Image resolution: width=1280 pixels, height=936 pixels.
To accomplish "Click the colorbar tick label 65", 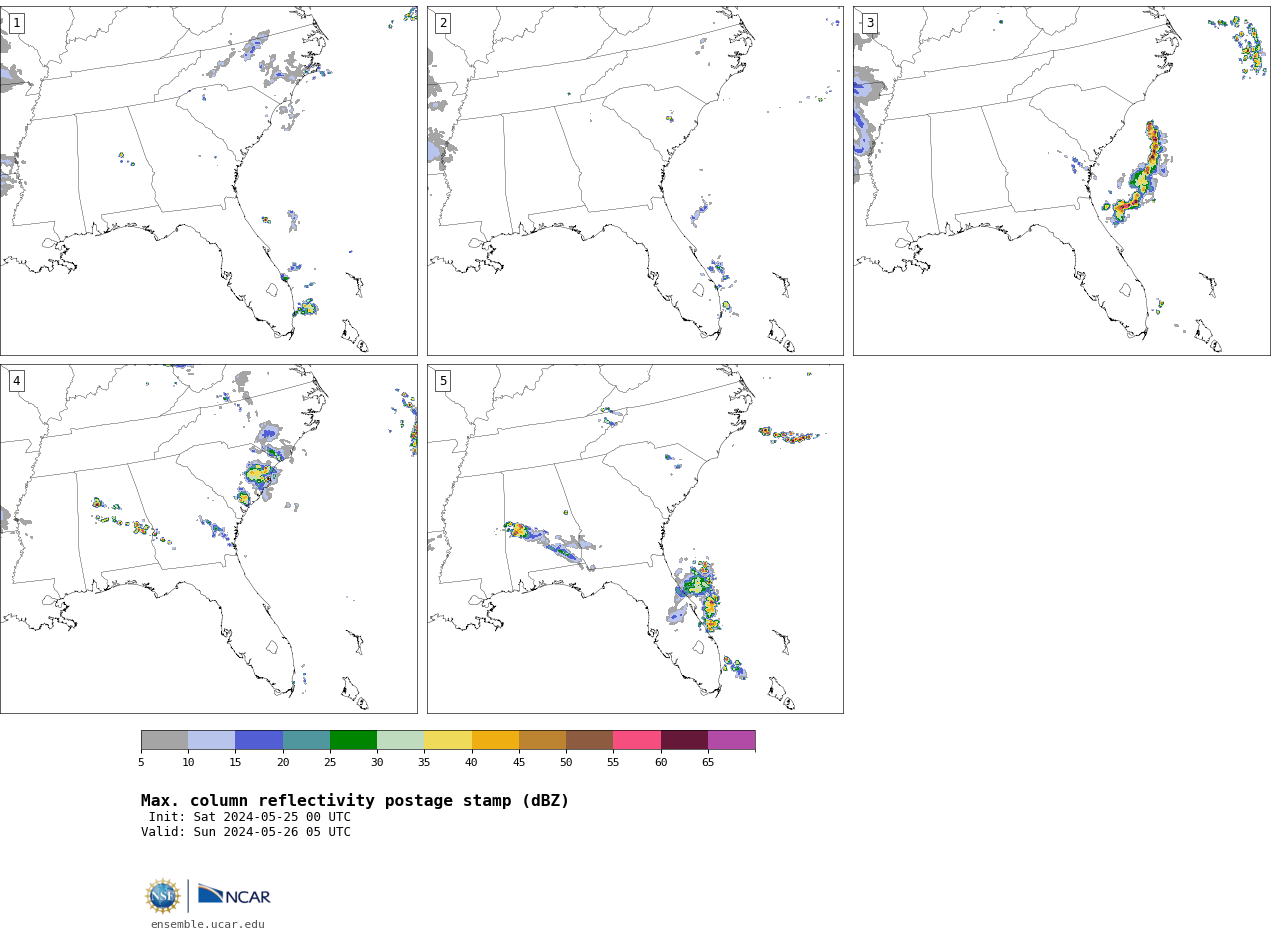I will pyautogui.click(x=708, y=763).
